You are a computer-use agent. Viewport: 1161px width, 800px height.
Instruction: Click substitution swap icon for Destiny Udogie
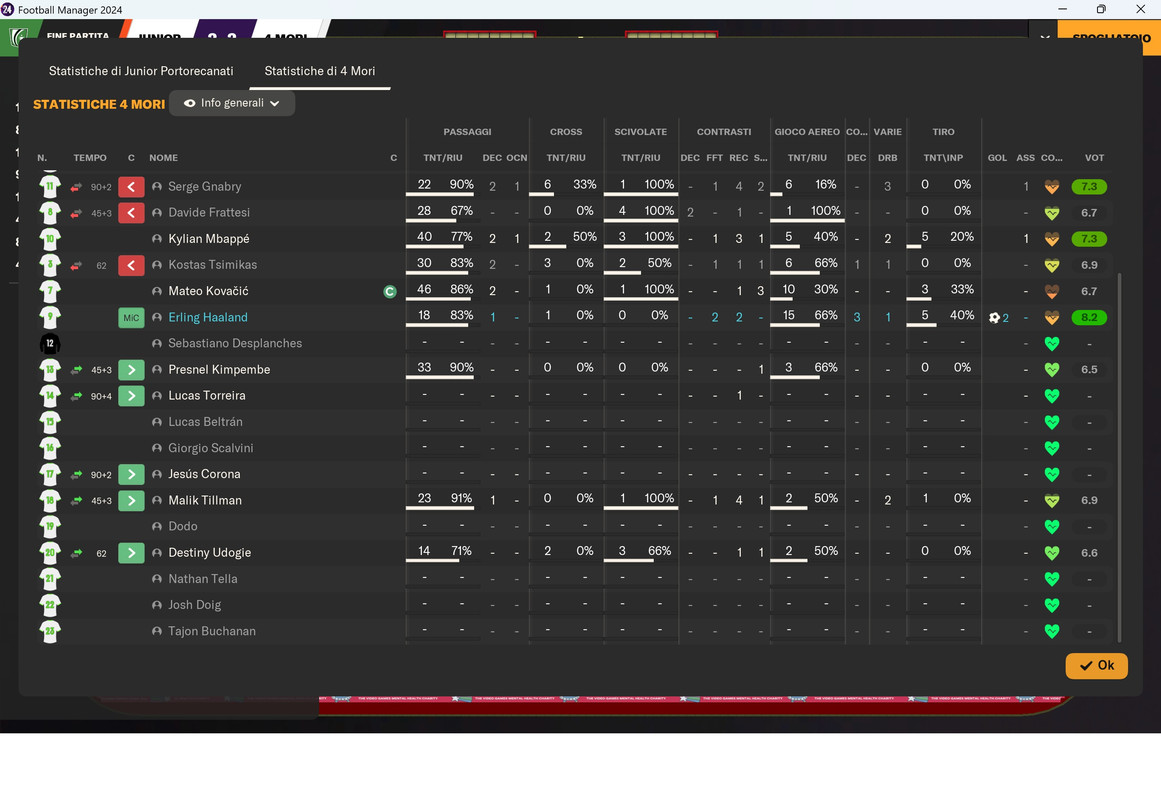pyautogui.click(x=76, y=553)
